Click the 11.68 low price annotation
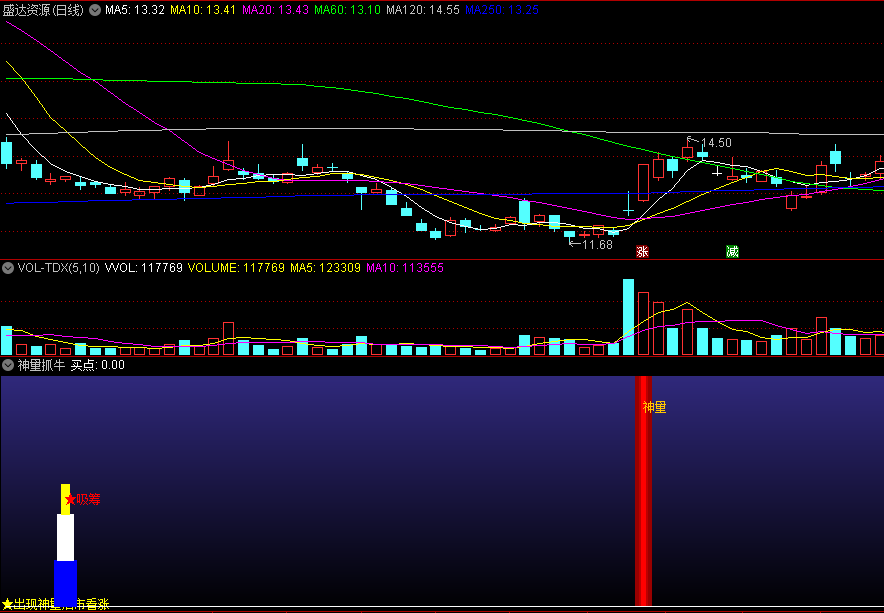884x613 pixels. (x=597, y=244)
